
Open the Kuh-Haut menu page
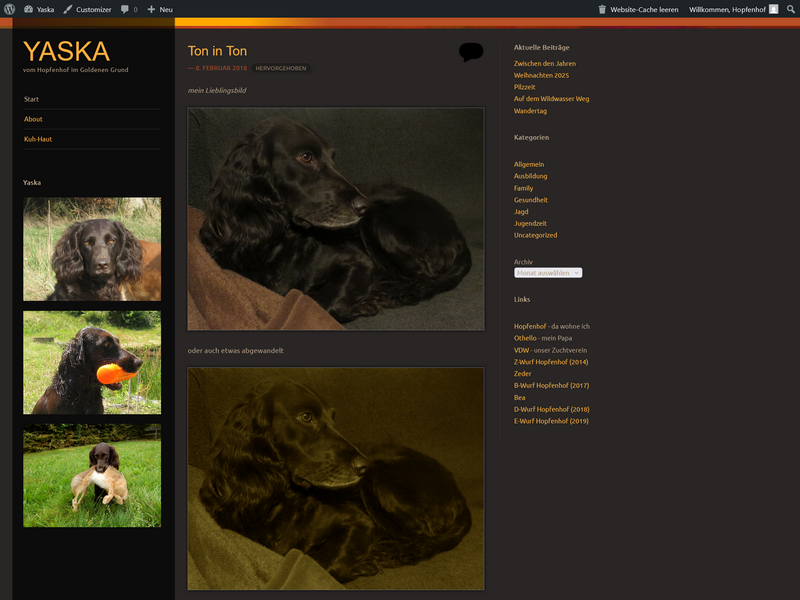point(38,139)
